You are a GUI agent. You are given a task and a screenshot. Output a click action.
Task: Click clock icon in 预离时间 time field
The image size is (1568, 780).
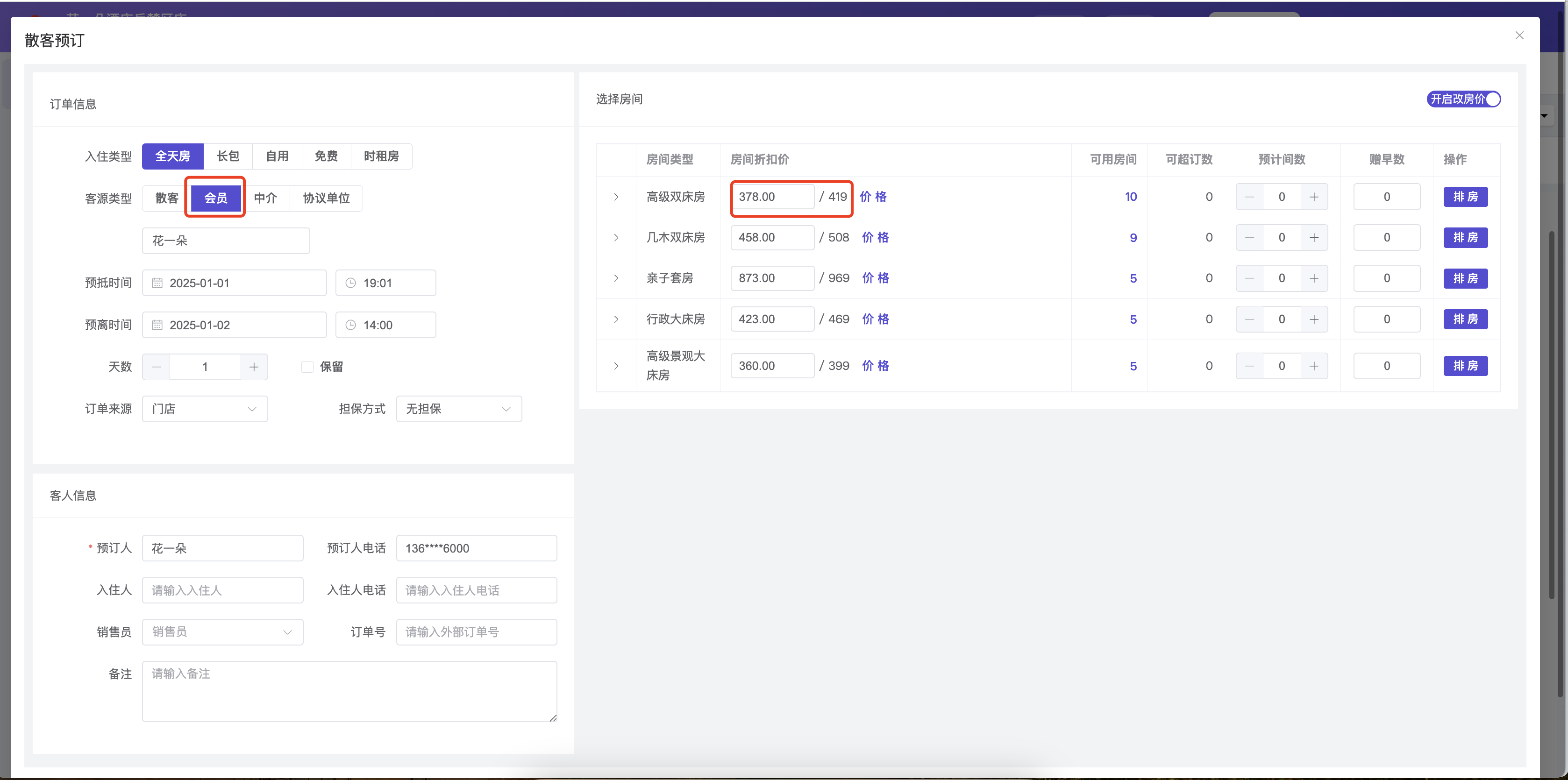tap(350, 325)
